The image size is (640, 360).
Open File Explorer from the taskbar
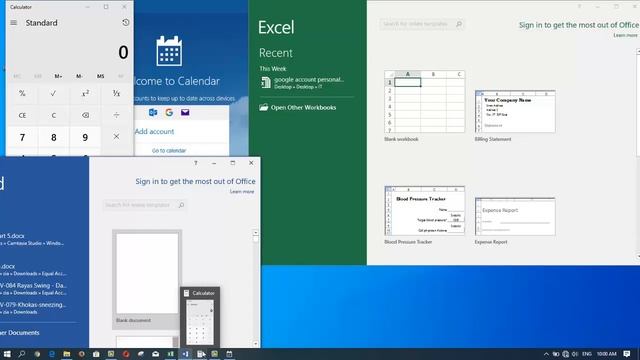point(67,354)
